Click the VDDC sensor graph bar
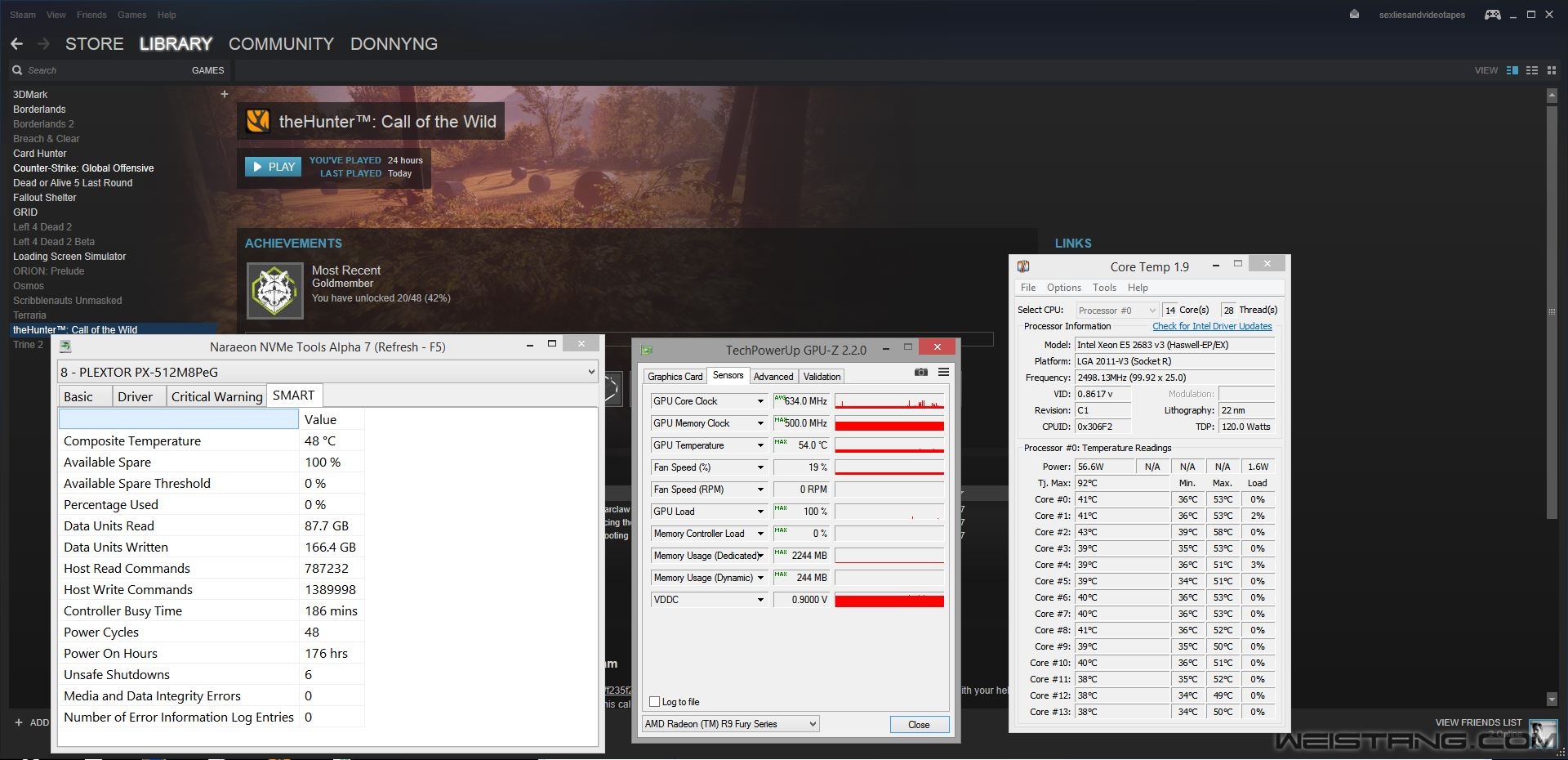 [x=889, y=600]
